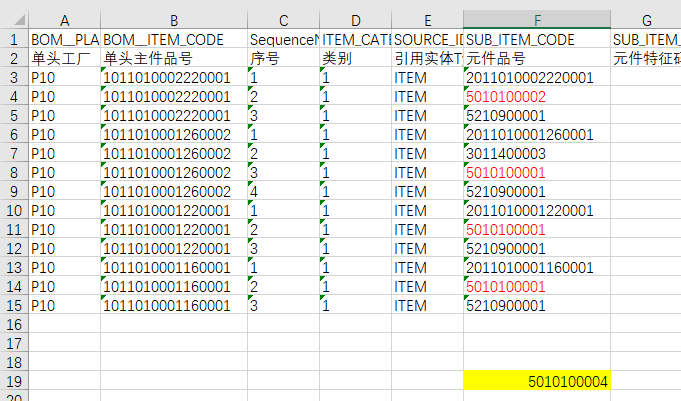Image resolution: width=681 pixels, height=401 pixels.
Task: Click the cell reading 类别
Action: pos(355,58)
